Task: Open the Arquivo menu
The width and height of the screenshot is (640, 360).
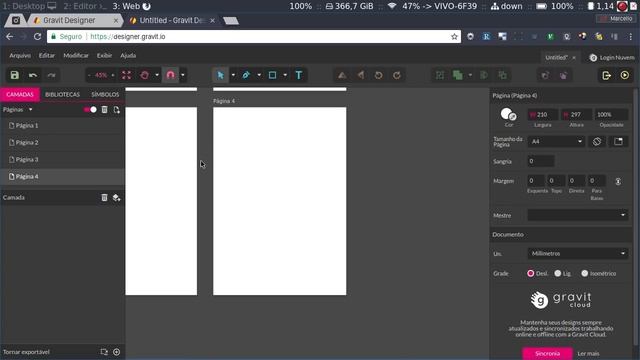Action: click(x=20, y=56)
